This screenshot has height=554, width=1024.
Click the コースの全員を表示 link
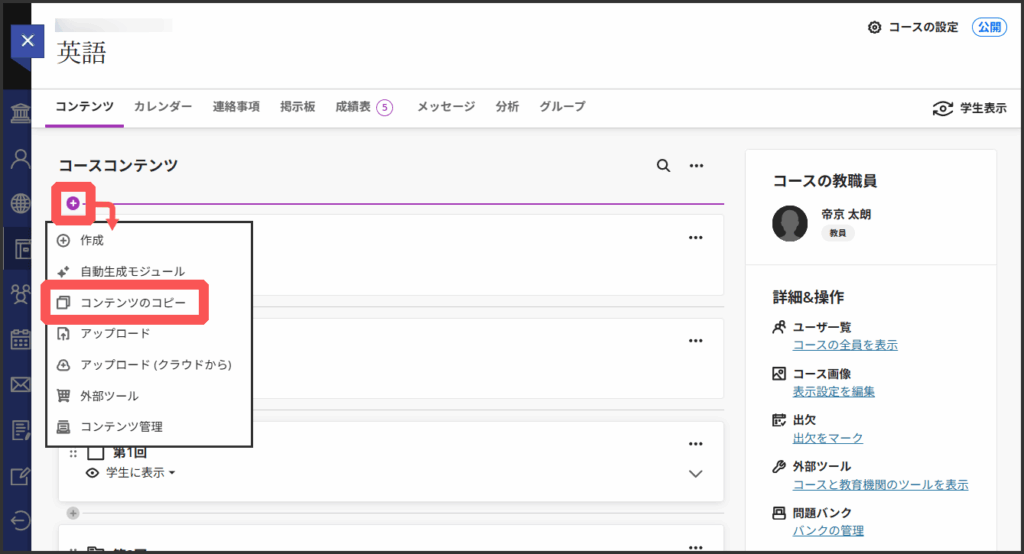(844, 345)
